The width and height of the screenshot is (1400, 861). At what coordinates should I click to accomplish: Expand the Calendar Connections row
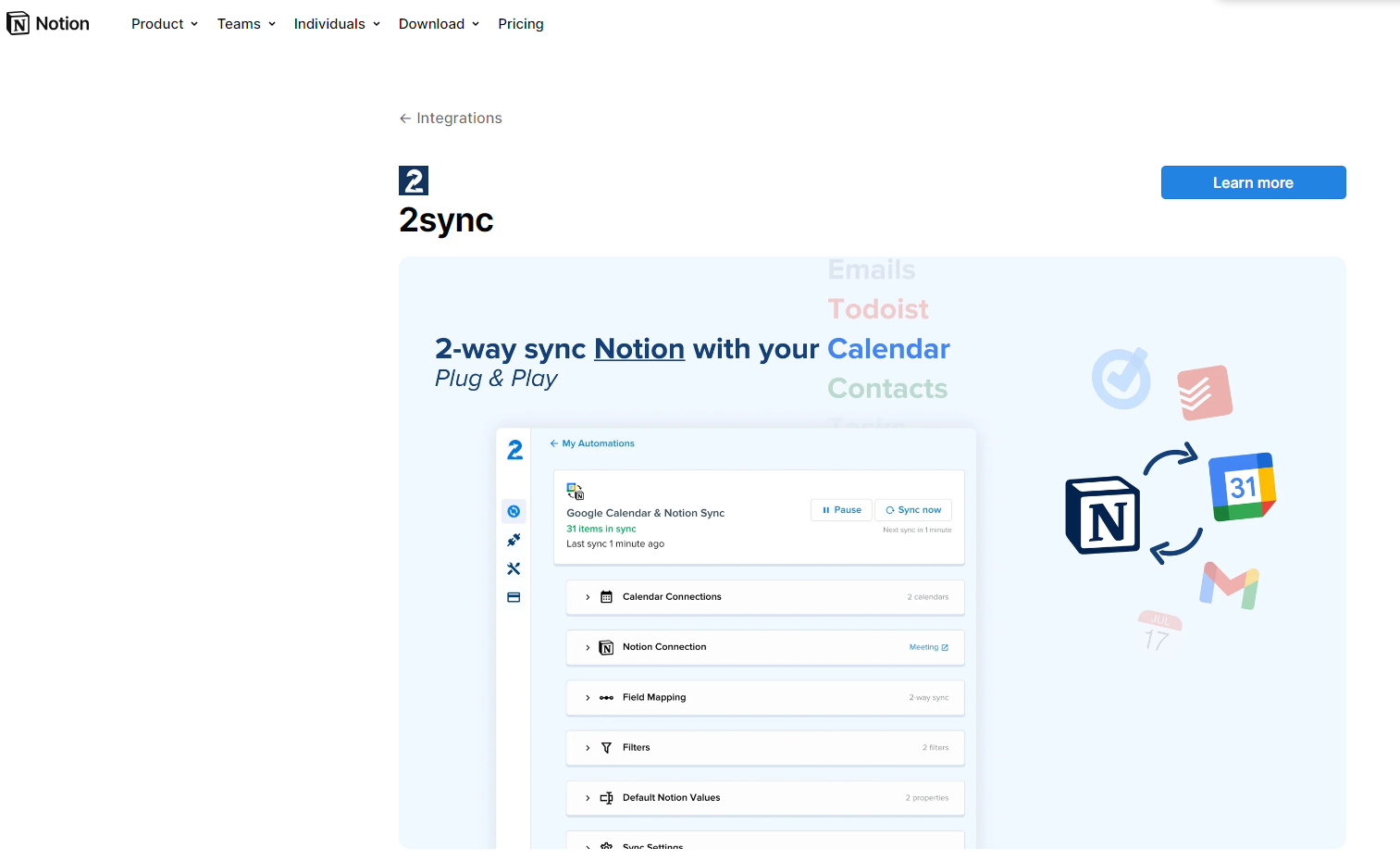coord(765,597)
